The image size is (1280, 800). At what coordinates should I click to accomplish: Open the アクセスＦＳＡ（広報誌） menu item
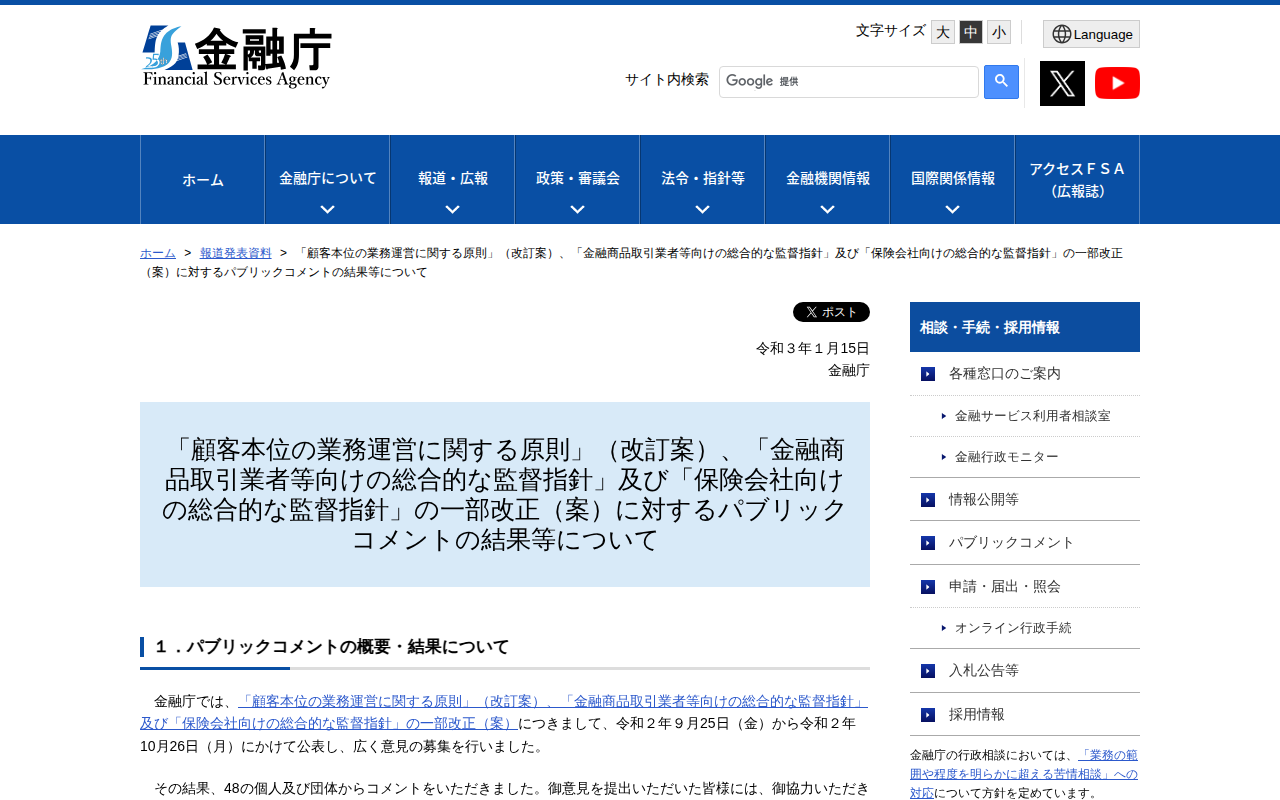[x=1076, y=180]
